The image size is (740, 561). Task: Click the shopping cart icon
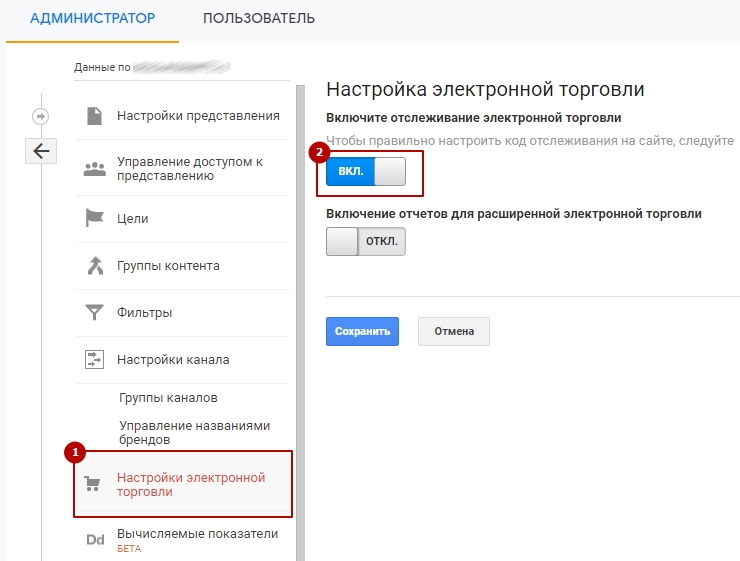point(92,484)
